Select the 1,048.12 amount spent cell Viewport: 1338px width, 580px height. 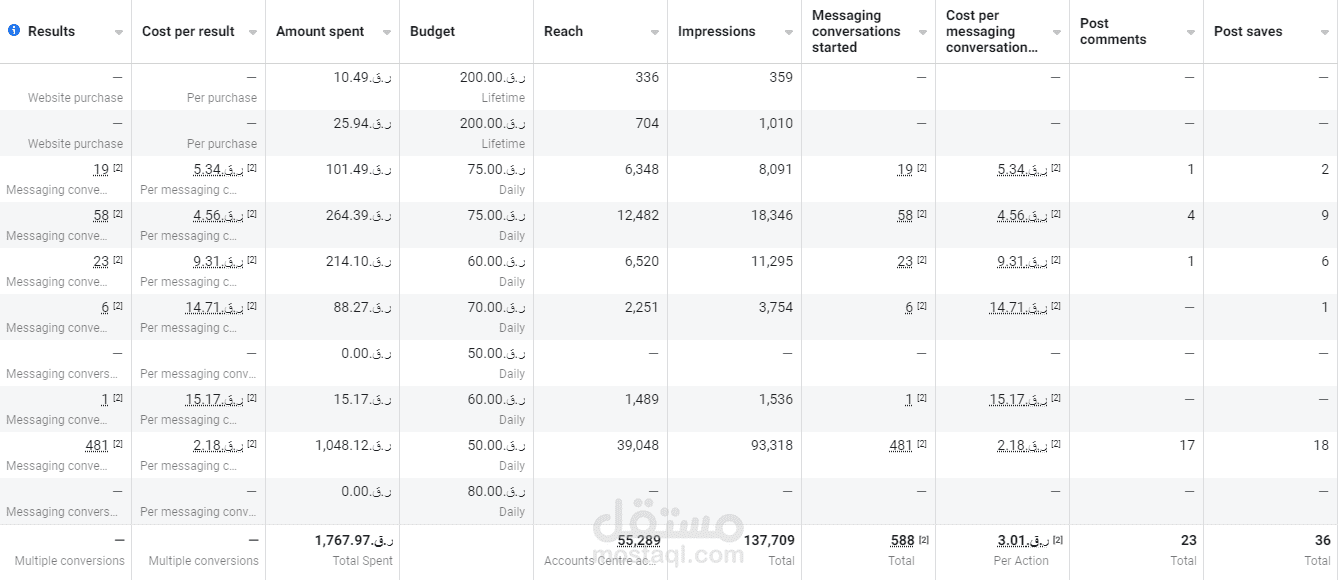(353, 446)
